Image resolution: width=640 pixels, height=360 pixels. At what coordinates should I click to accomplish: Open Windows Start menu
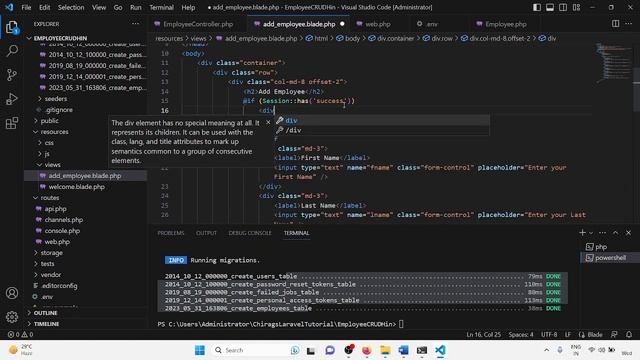(200, 350)
